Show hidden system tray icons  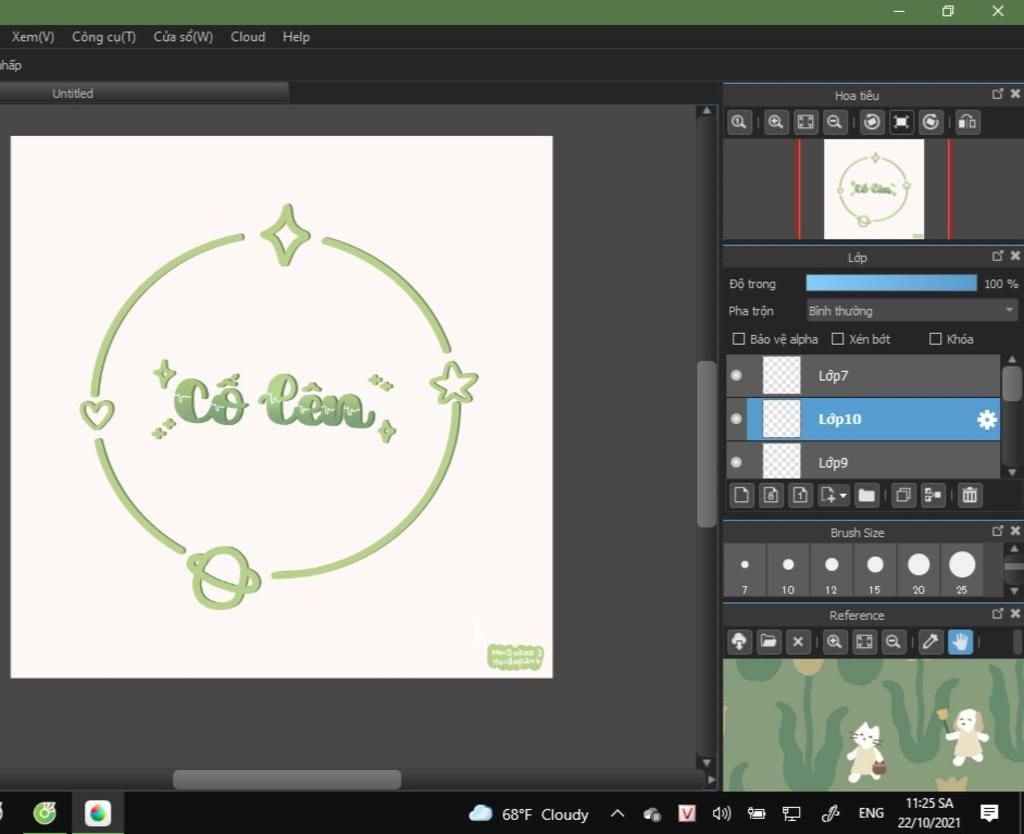[x=617, y=814]
